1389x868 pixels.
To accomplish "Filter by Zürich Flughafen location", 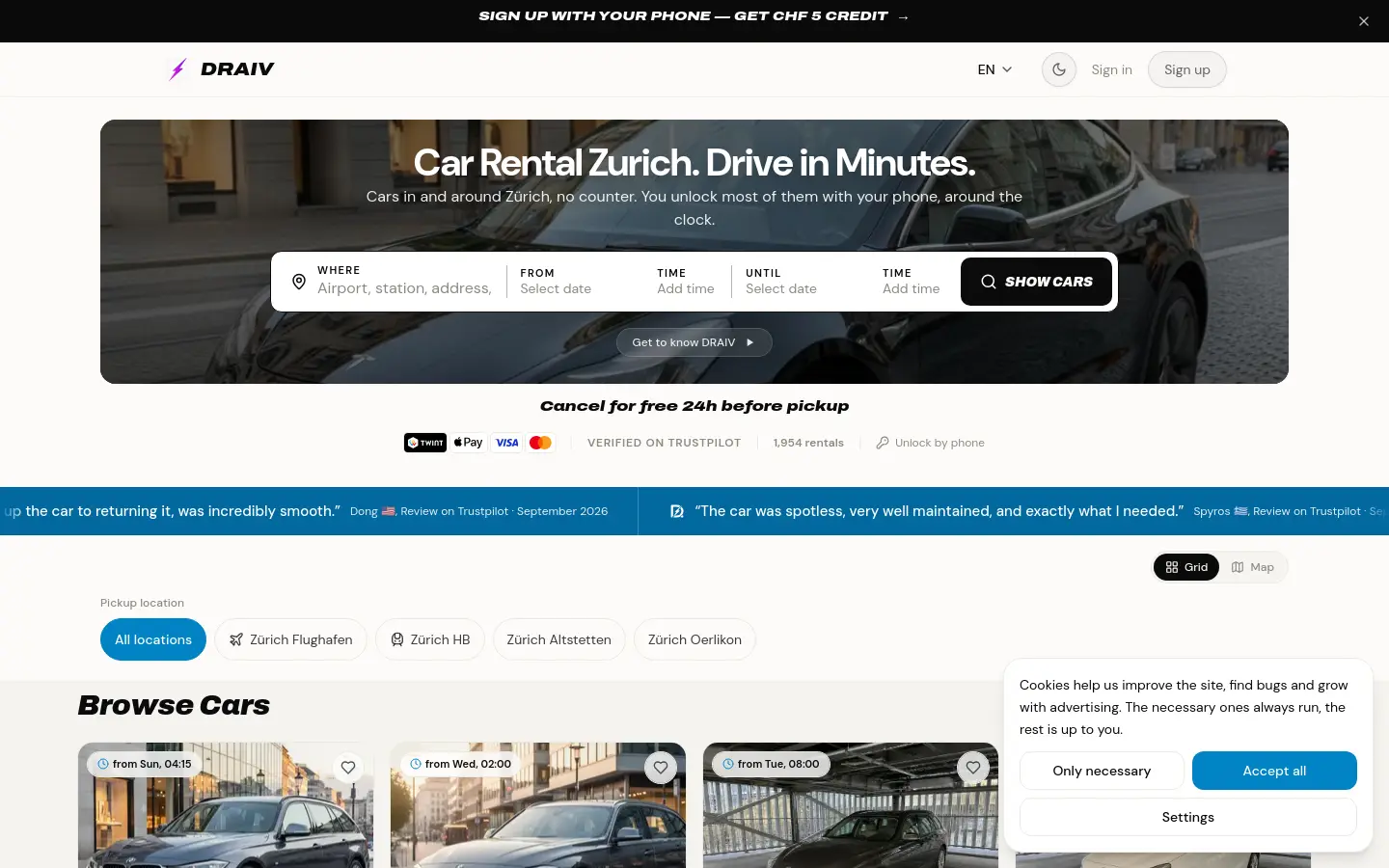I will click(290, 639).
